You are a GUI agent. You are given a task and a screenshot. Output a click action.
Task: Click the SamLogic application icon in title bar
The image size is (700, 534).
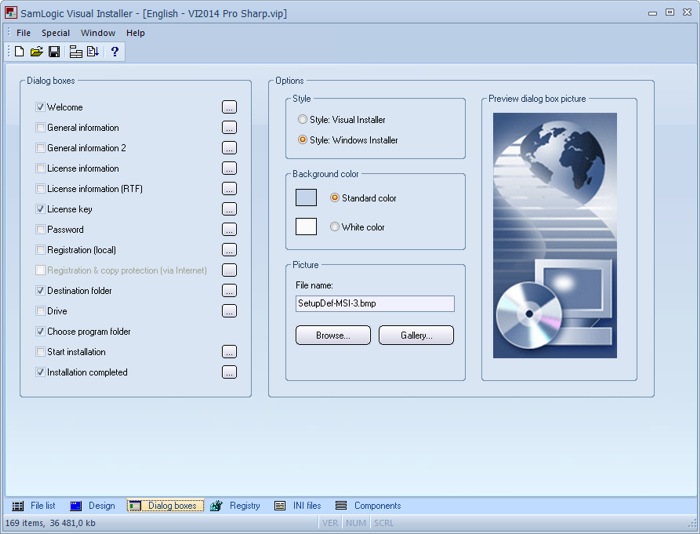[11, 13]
